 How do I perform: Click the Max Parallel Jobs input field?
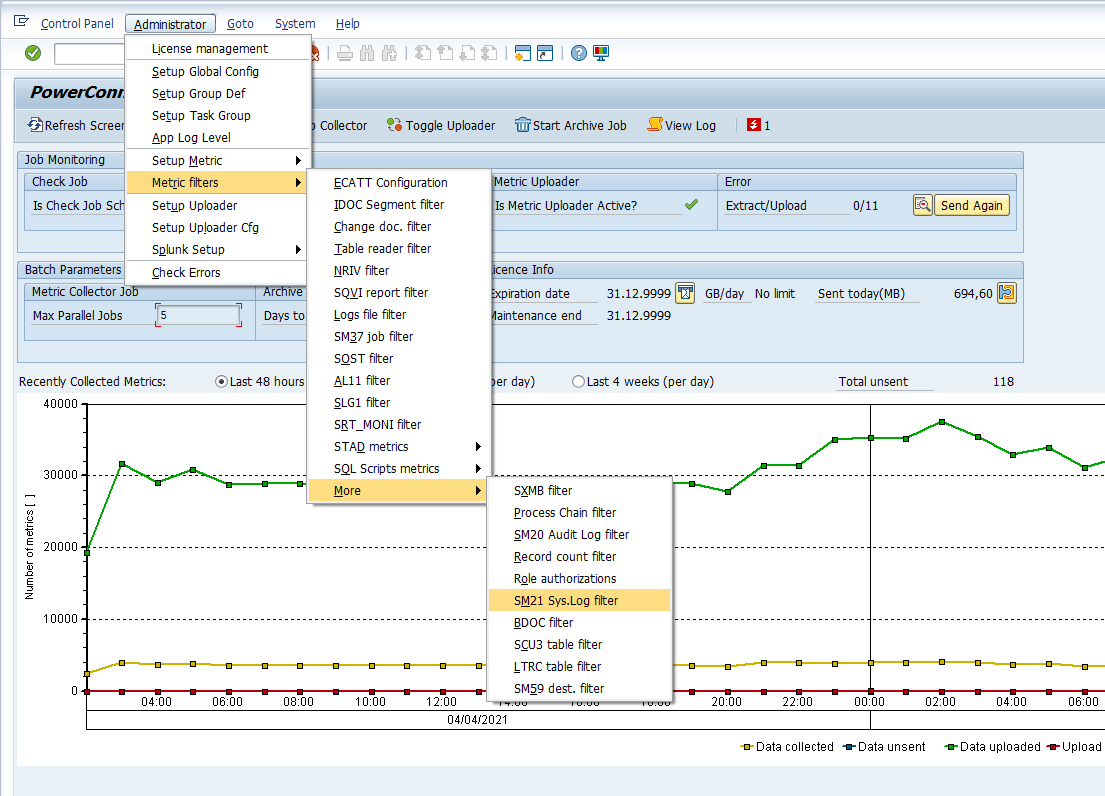tap(198, 315)
